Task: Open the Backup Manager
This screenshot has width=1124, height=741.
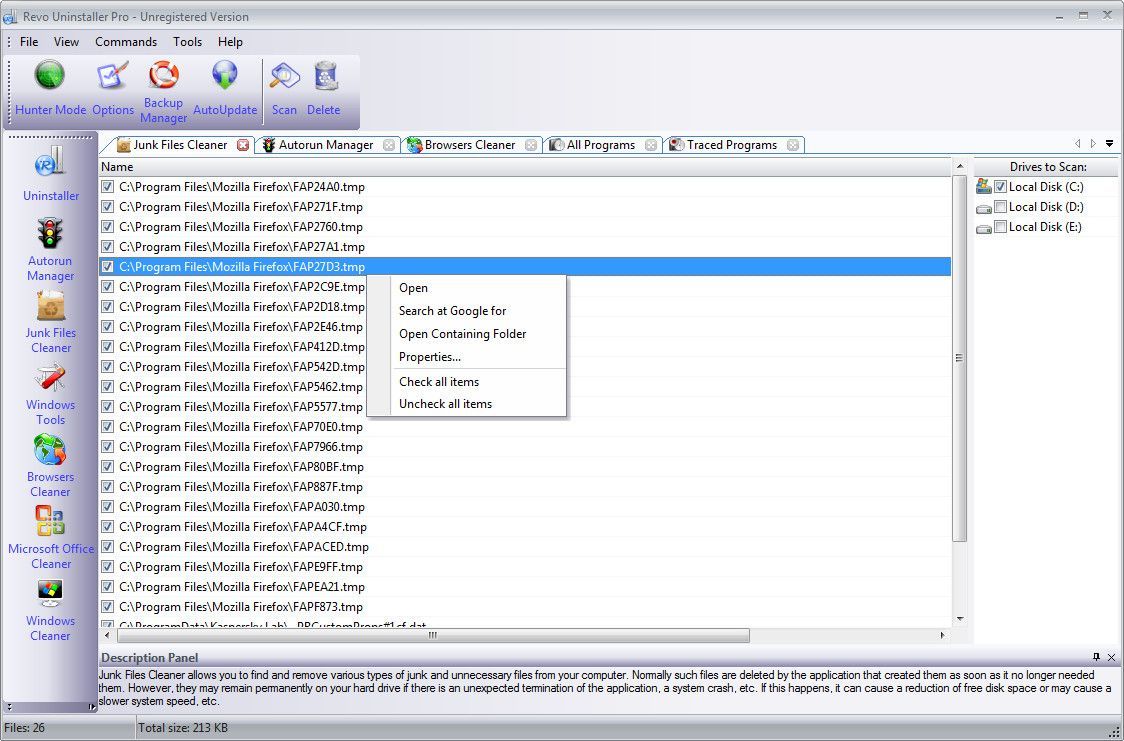Action: tap(163, 85)
